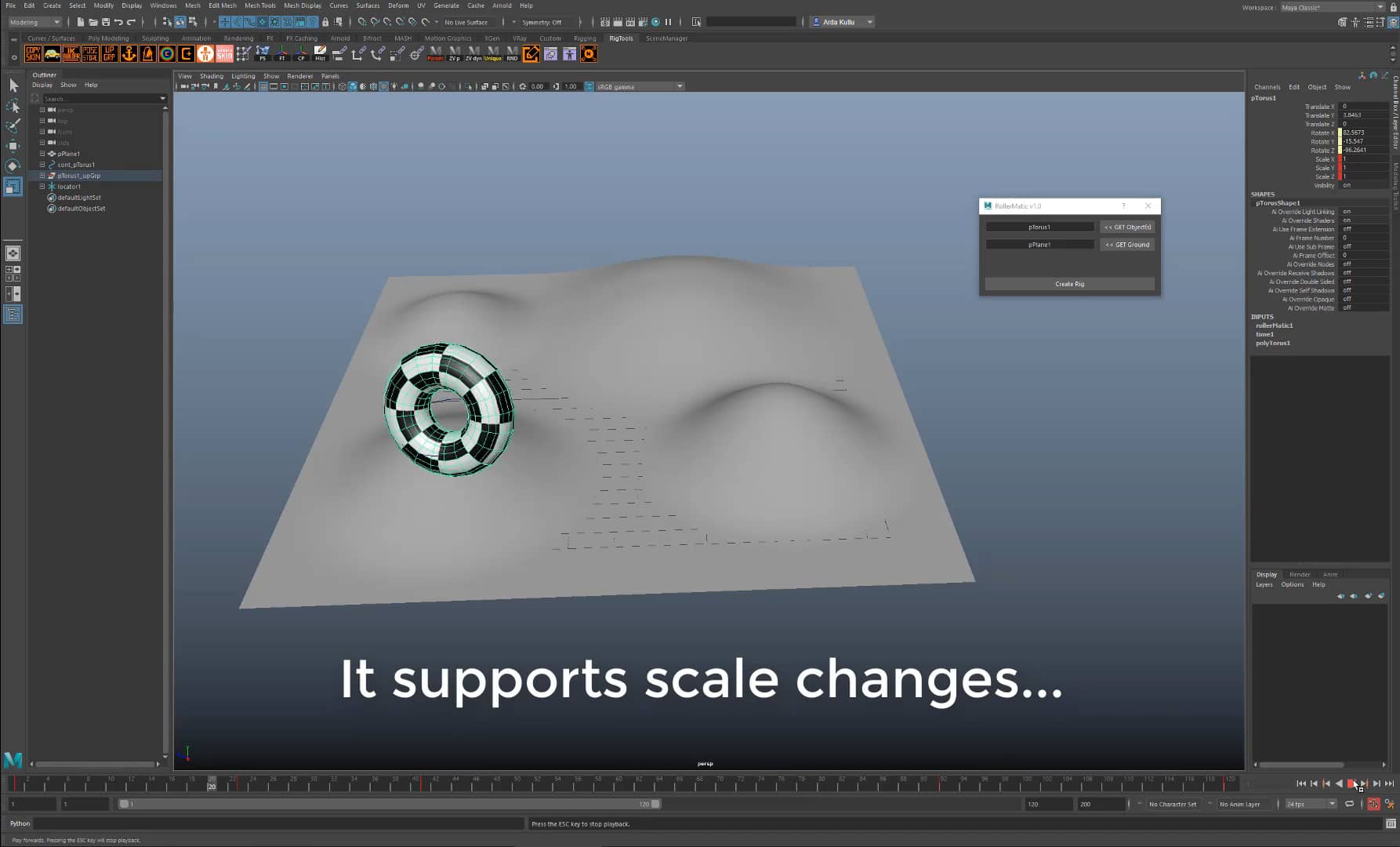Click the Play Forwards playback icon

point(1351,783)
